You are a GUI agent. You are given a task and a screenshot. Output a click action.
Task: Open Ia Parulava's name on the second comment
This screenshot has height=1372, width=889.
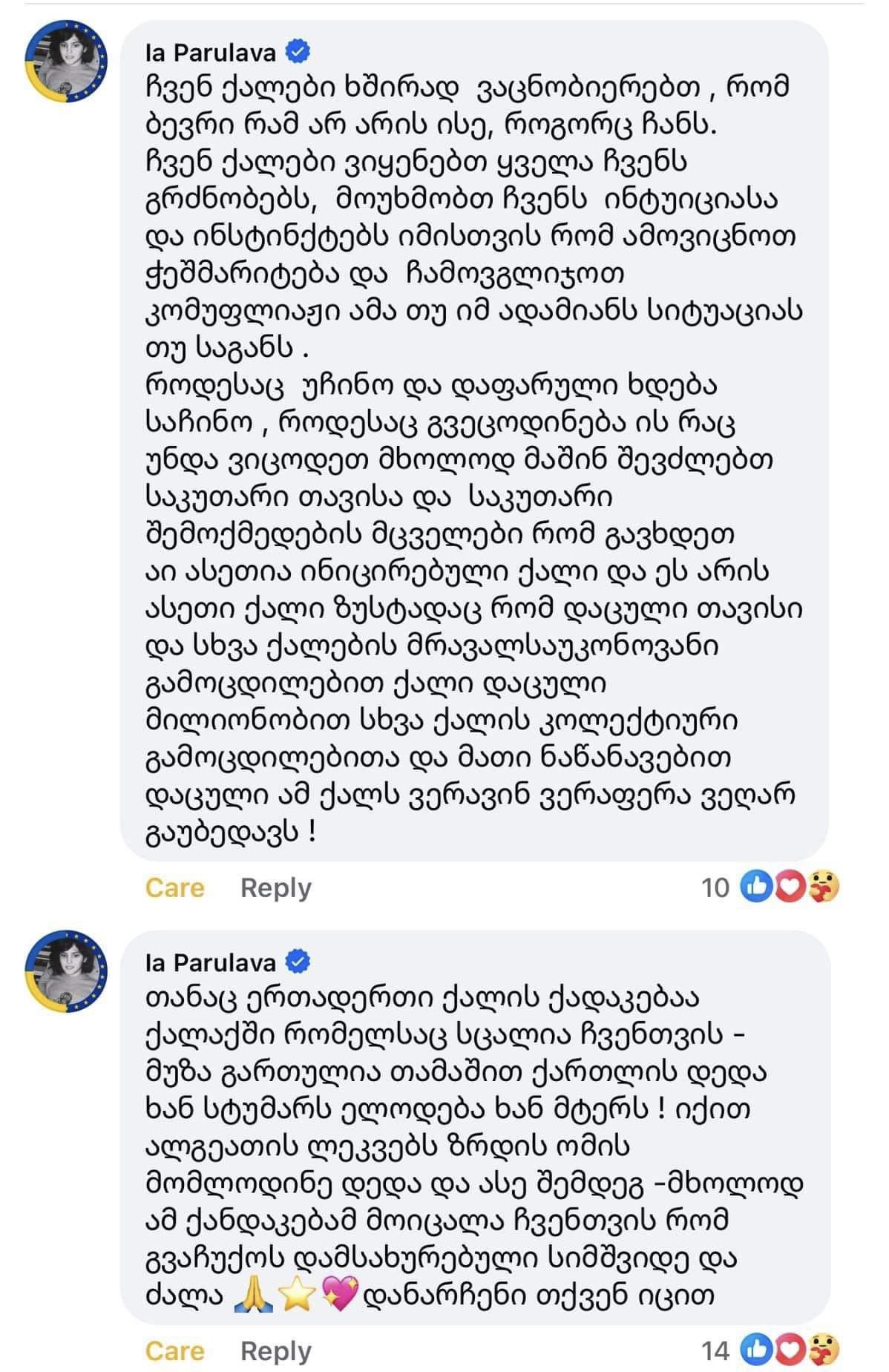[210, 962]
